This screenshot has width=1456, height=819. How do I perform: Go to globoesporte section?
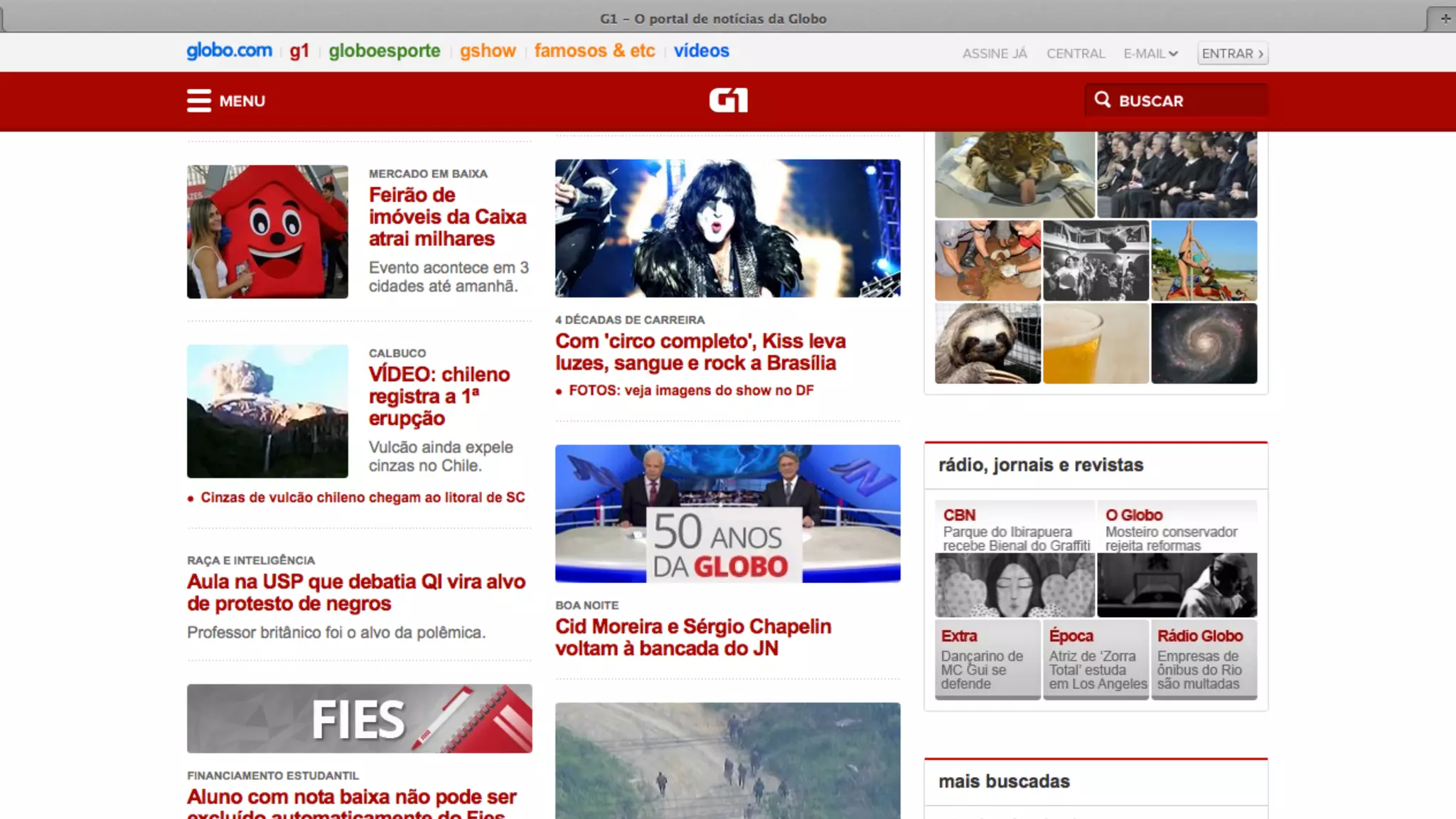click(x=384, y=50)
